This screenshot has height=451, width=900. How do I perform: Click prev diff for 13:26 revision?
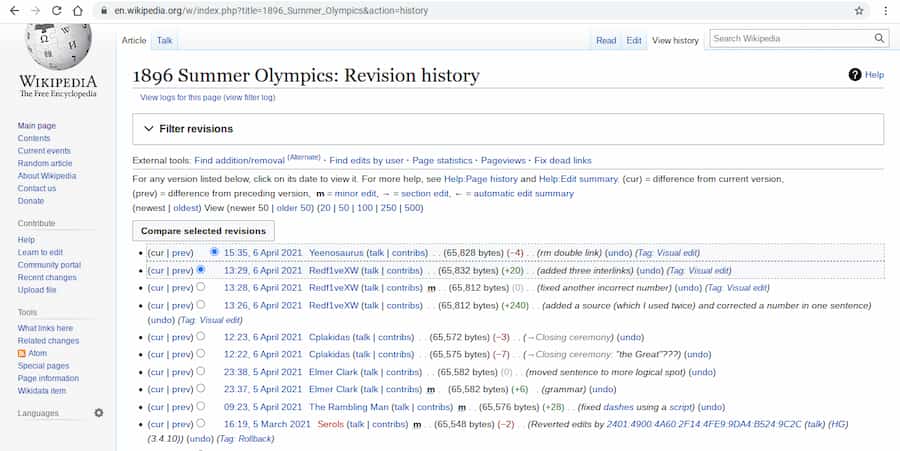point(182,305)
